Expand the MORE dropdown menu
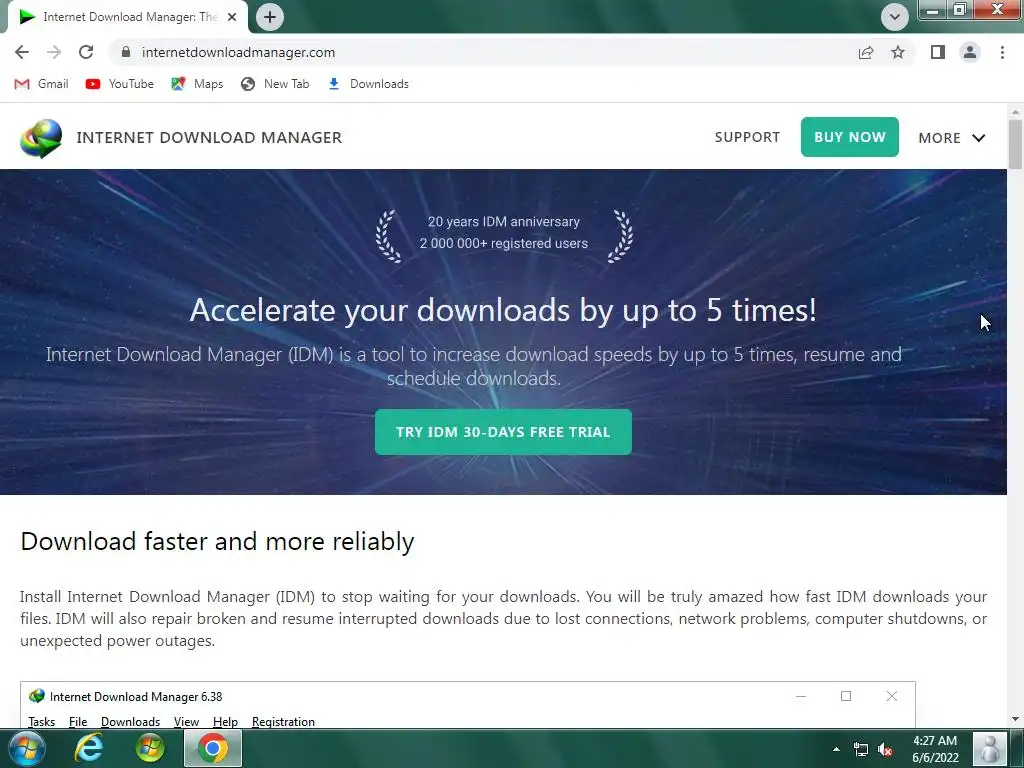The width and height of the screenshot is (1024, 768). (952, 138)
